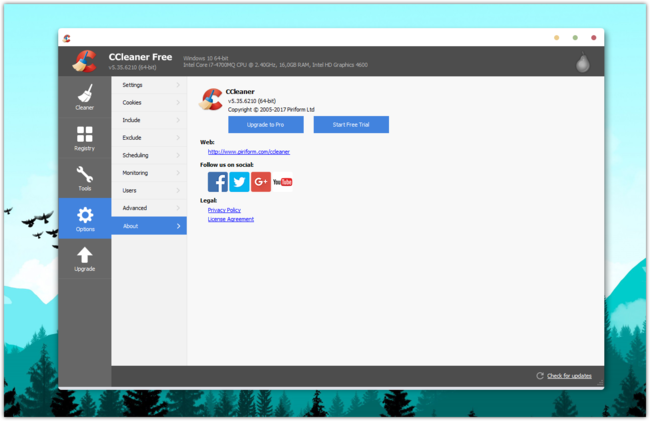
Task: Click the chevron next to Include
Action: (178, 120)
